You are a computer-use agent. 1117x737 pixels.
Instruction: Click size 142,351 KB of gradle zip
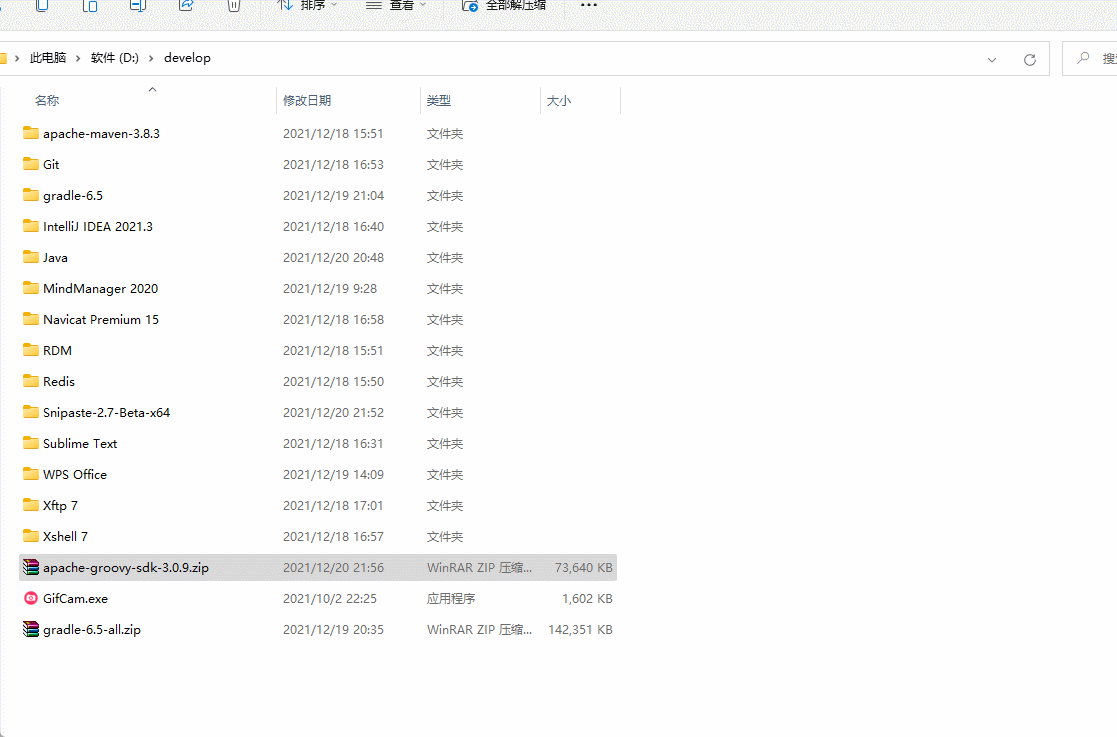[x=580, y=629]
